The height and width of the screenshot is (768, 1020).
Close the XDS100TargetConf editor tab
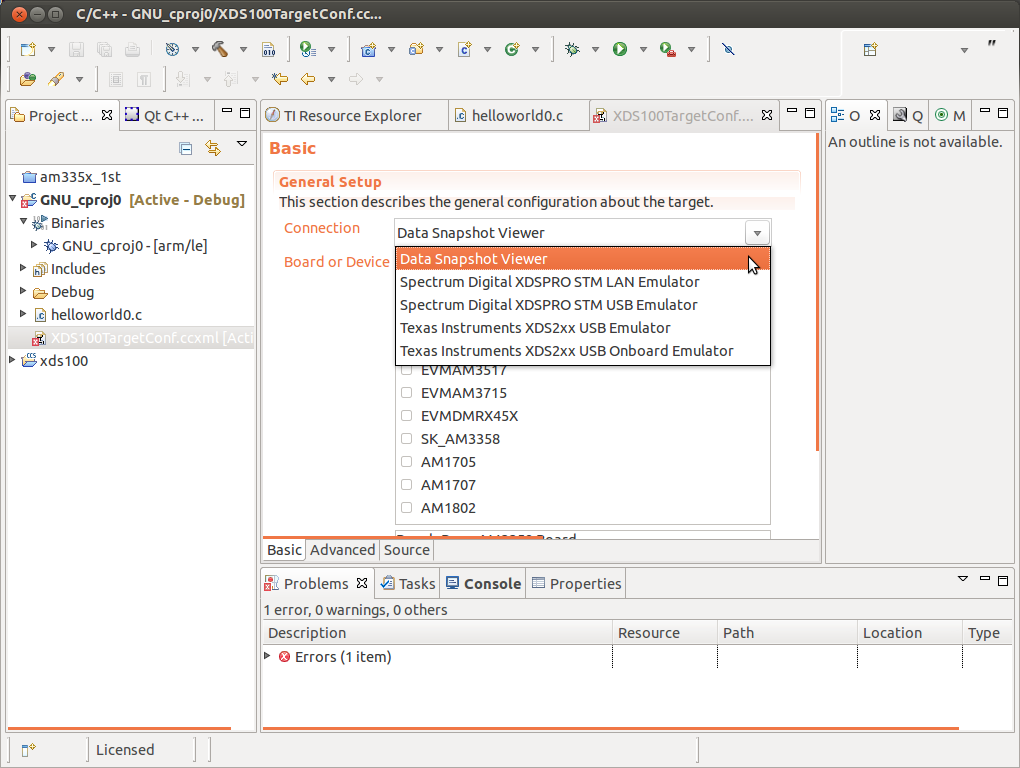pos(767,115)
